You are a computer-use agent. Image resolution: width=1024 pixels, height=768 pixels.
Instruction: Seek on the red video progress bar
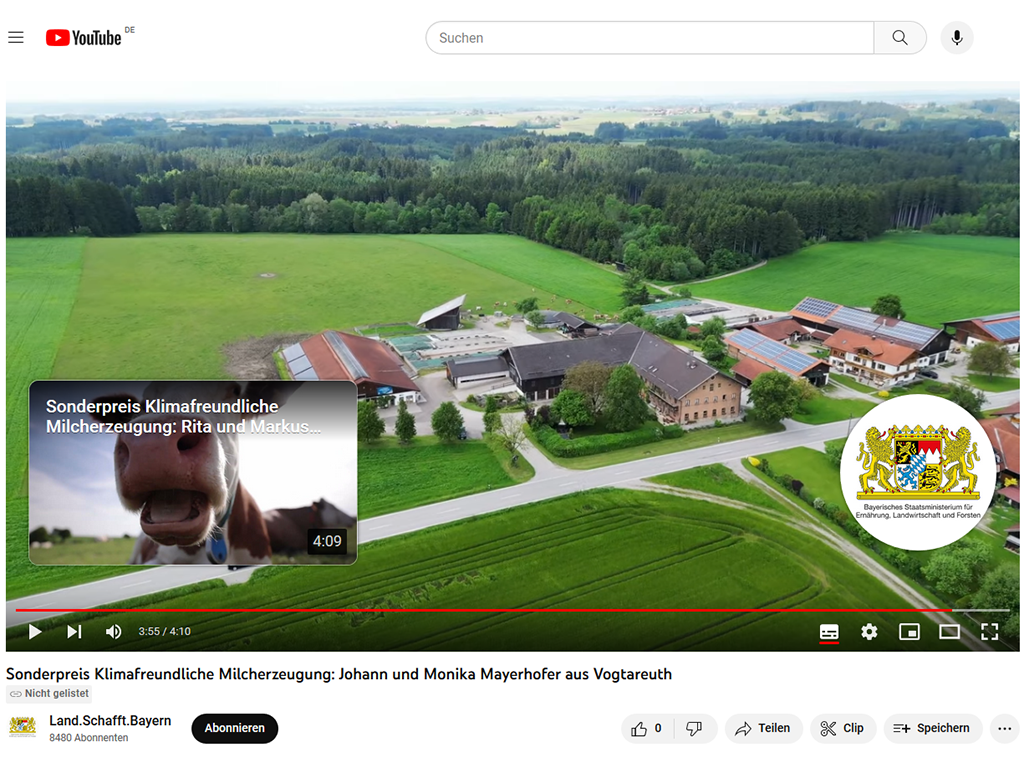[500, 609]
